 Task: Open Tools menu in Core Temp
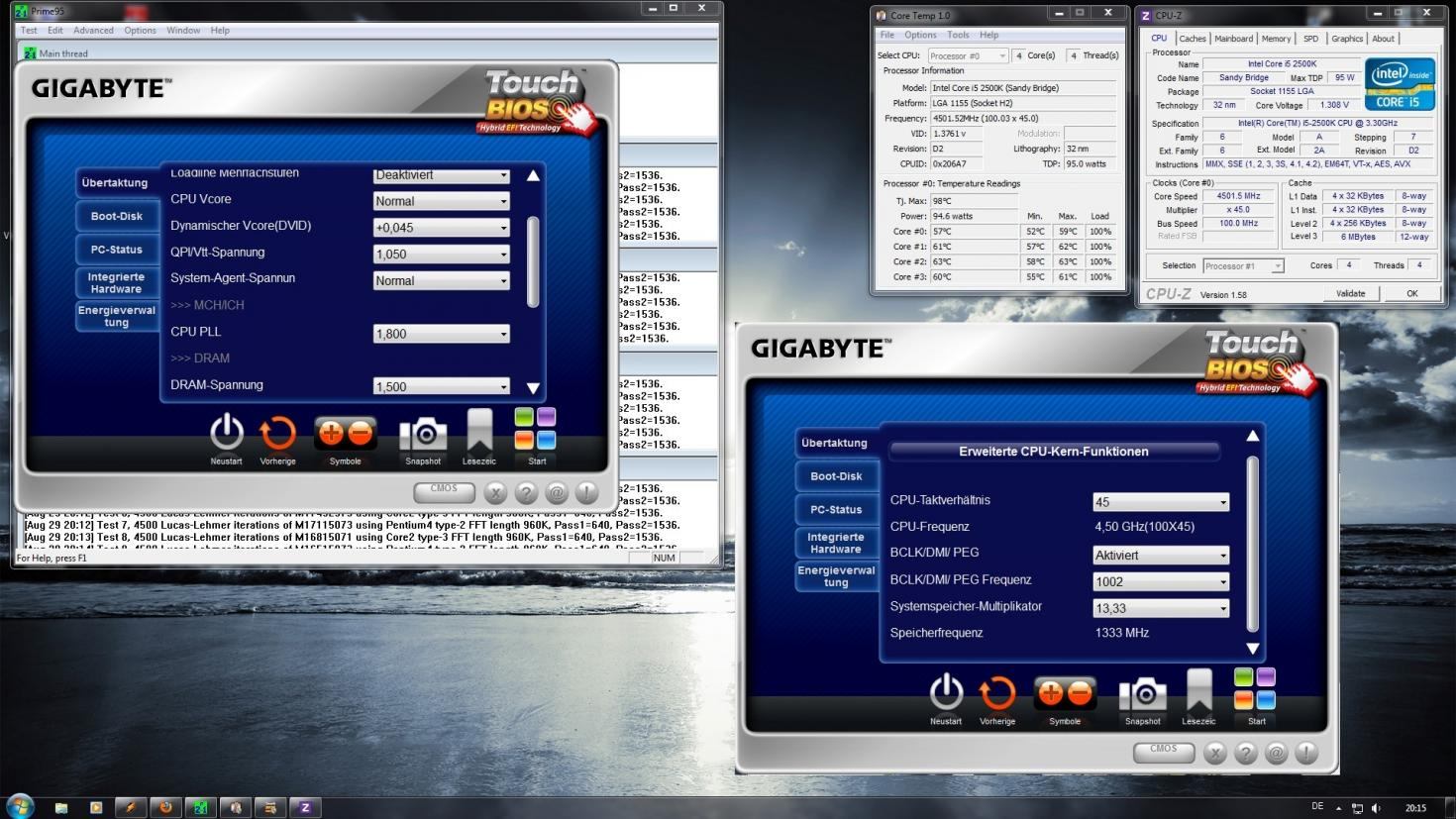958,35
